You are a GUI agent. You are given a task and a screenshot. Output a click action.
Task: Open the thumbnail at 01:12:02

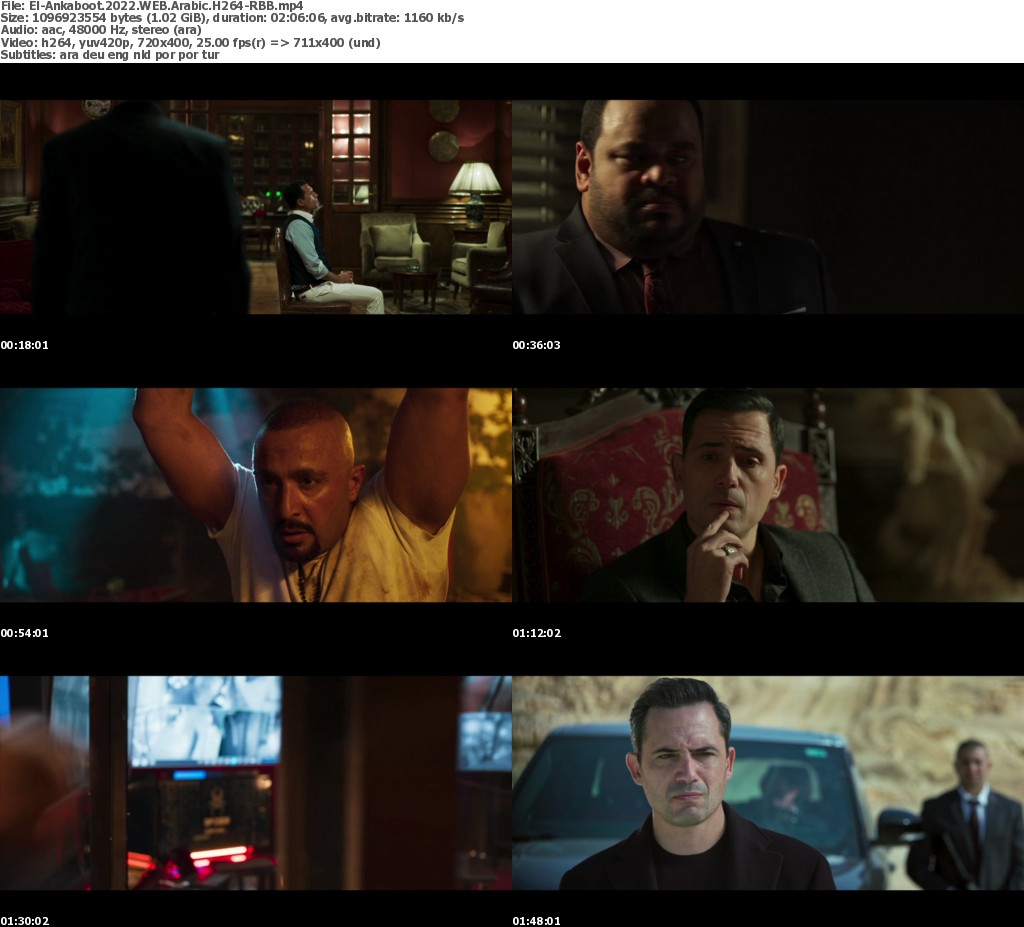click(x=768, y=495)
